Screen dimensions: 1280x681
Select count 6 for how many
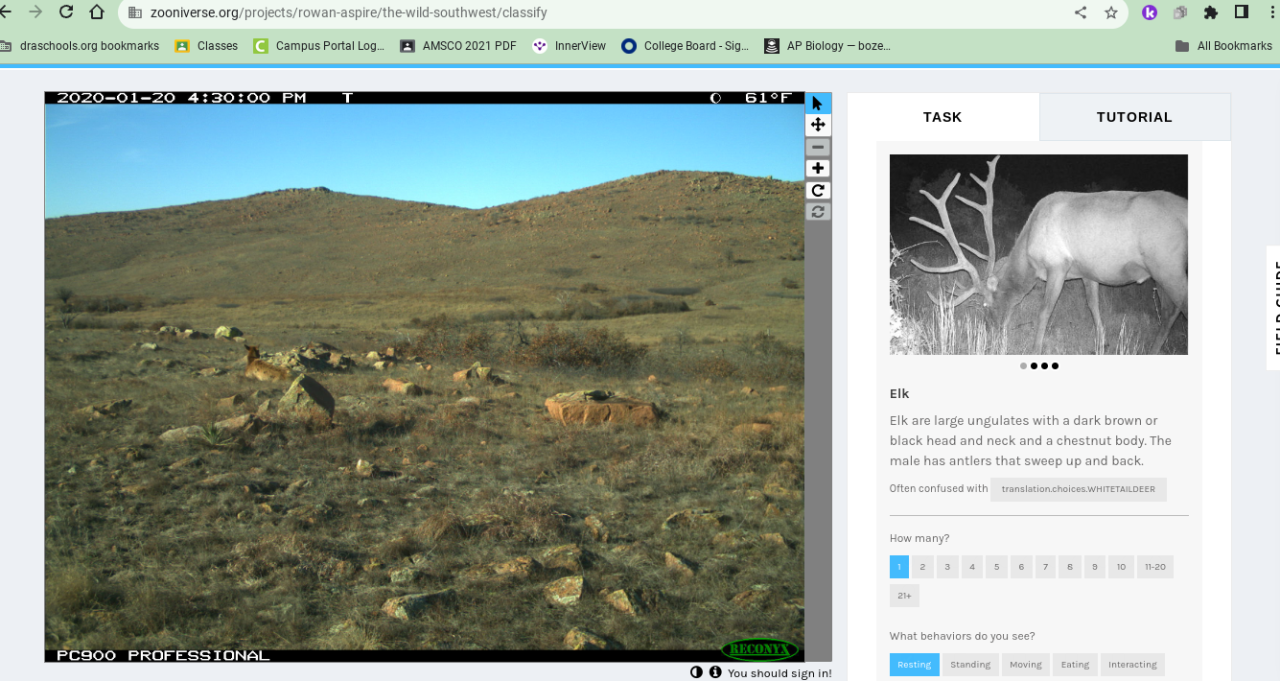coord(1021,567)
